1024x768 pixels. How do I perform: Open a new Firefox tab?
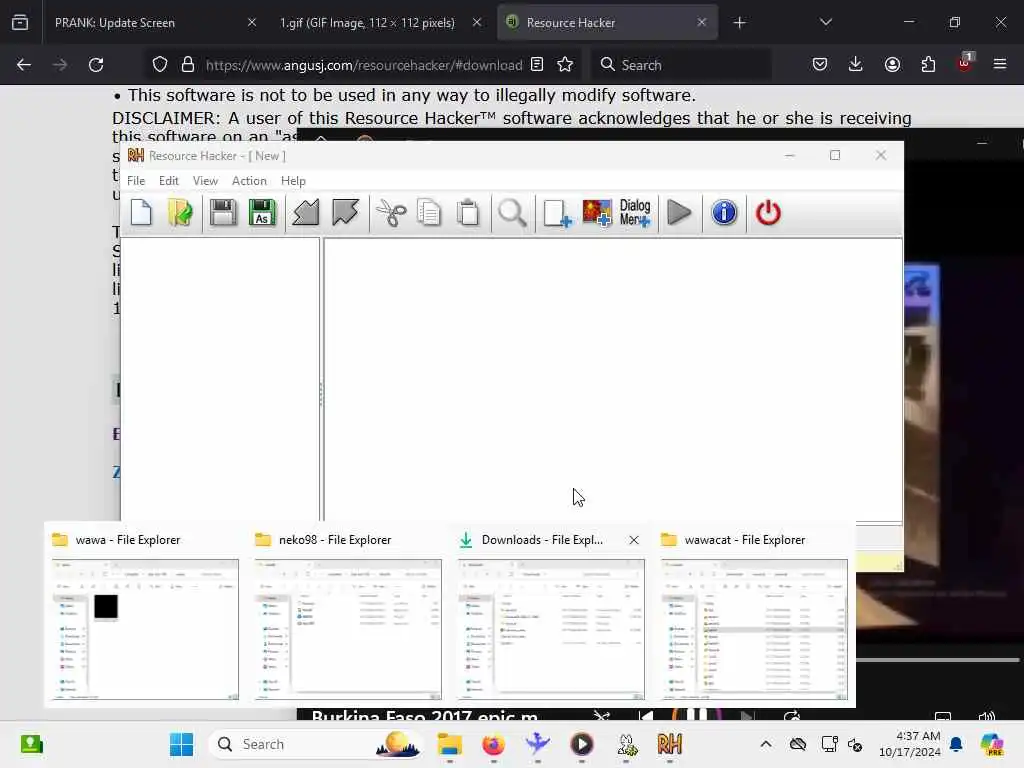(x=739, y=23)
